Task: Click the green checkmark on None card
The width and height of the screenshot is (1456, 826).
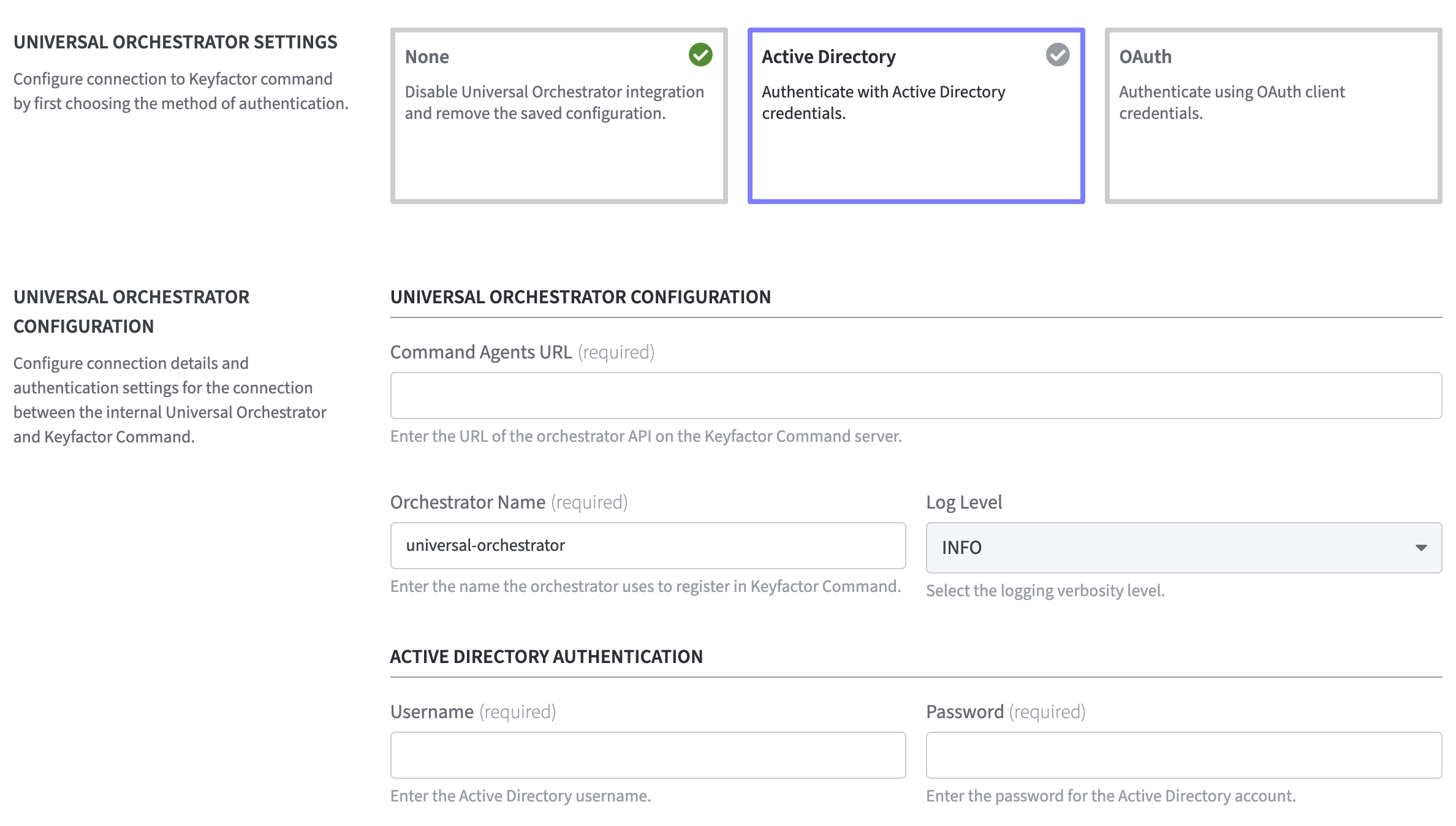Action: pos(700,55)
